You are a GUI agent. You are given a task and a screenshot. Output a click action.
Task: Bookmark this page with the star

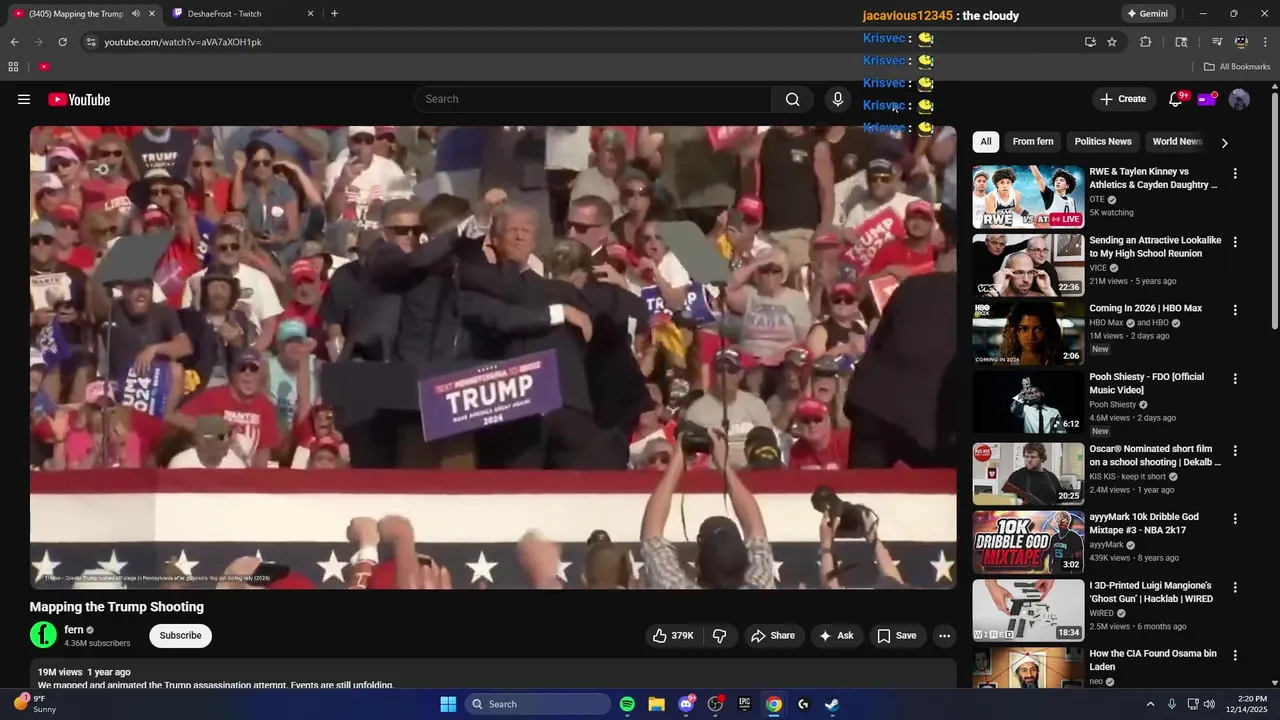1112,42
